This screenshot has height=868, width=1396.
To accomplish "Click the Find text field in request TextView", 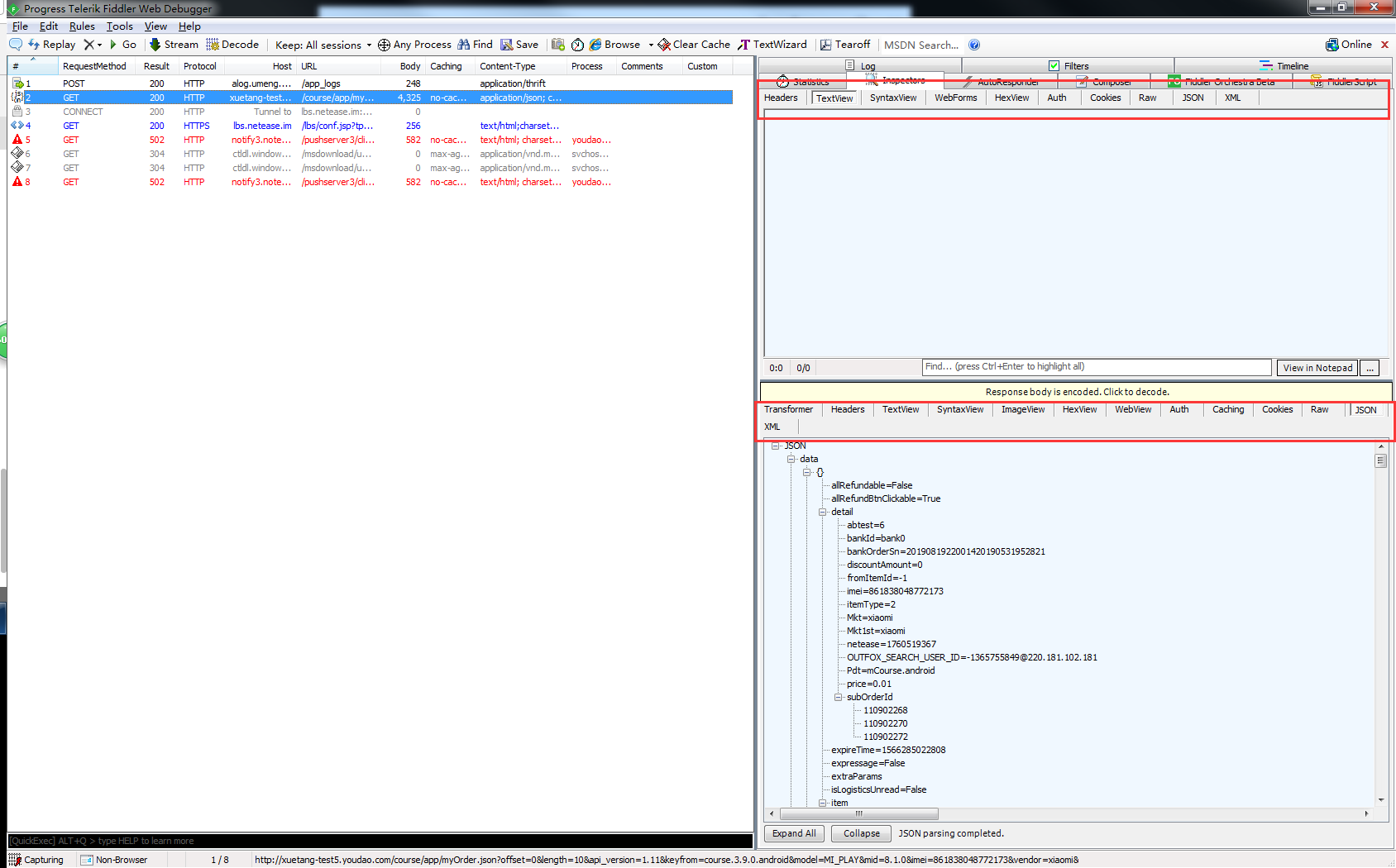I will pos(1097,367).
